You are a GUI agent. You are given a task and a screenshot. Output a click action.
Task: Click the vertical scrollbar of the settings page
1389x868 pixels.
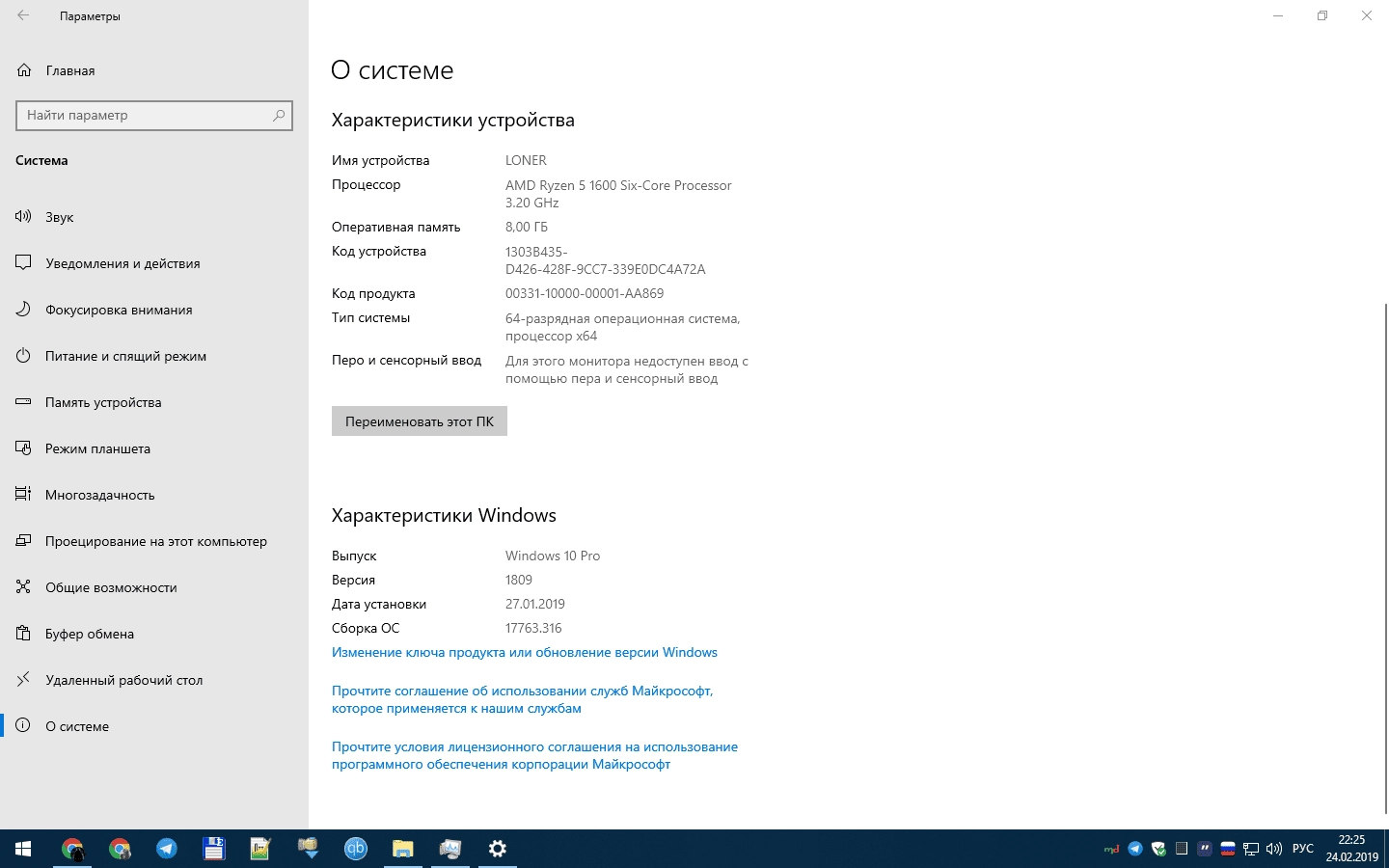[1386, 559]
